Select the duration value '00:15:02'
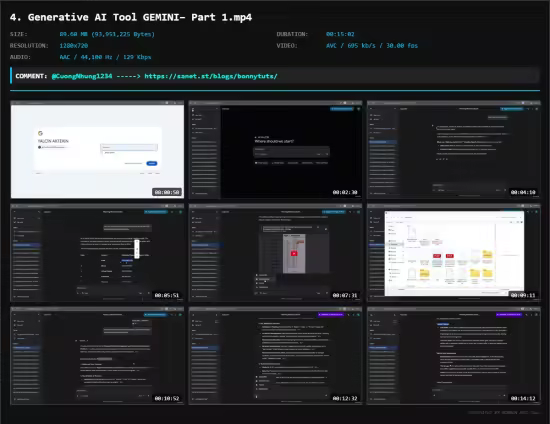Viewport: 550px width, 424px height. (340, 34)
